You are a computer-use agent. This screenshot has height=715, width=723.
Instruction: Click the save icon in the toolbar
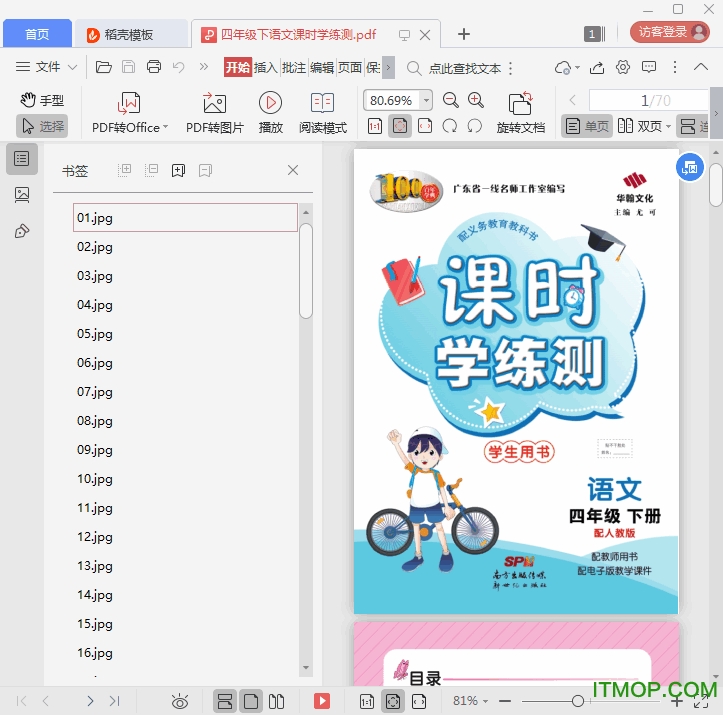(128, 68)
